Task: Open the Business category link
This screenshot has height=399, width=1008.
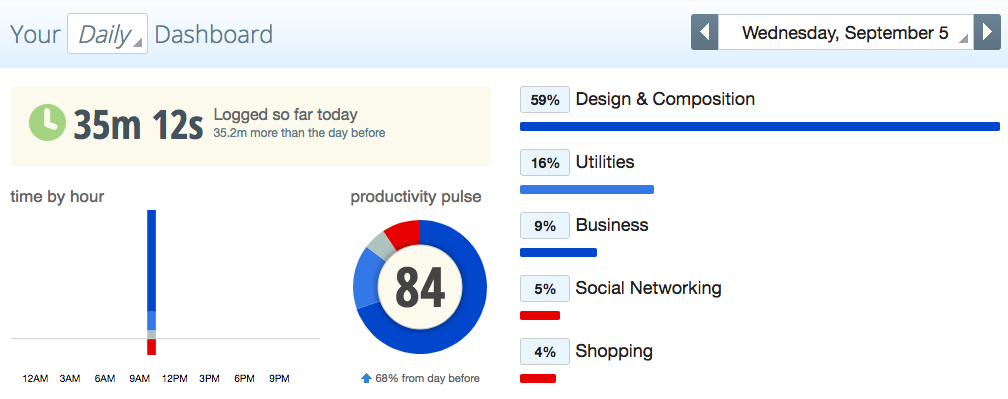Action: point(612,225)
